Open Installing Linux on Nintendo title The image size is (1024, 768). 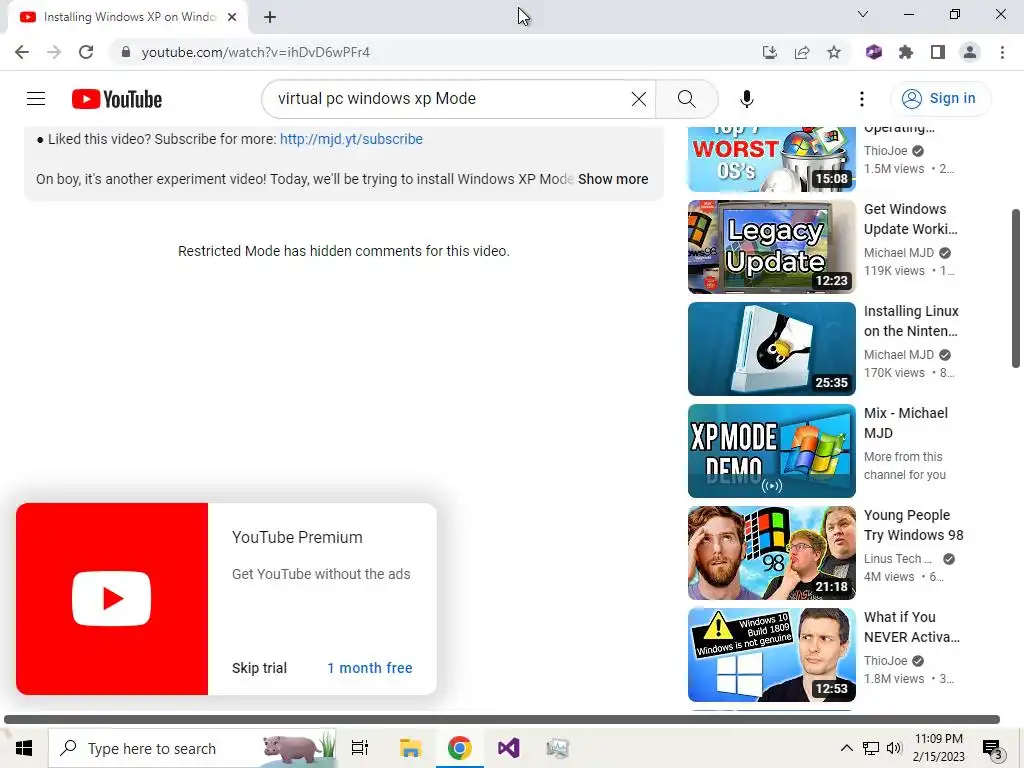point(911,321)
